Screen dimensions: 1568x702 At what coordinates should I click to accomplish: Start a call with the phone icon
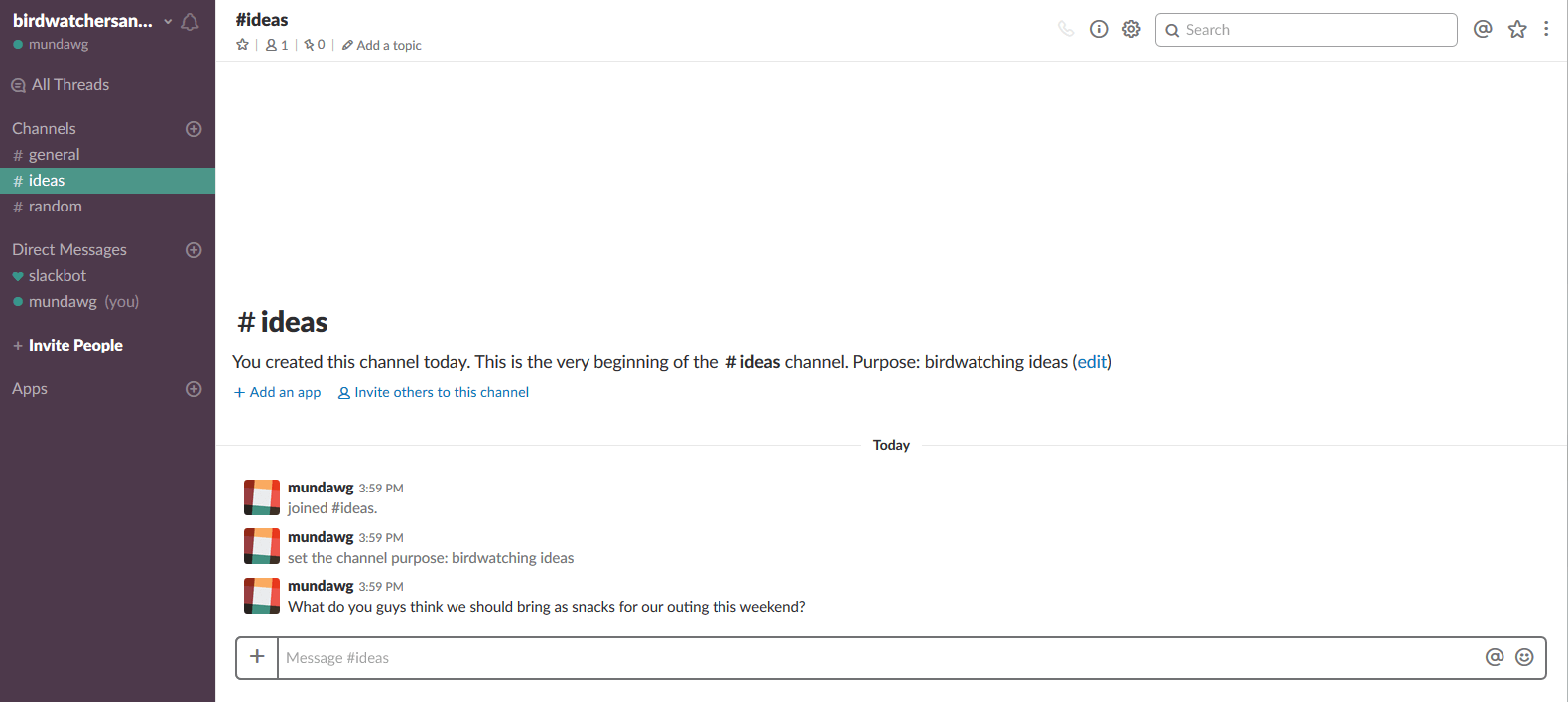(x=1065, y=29)
